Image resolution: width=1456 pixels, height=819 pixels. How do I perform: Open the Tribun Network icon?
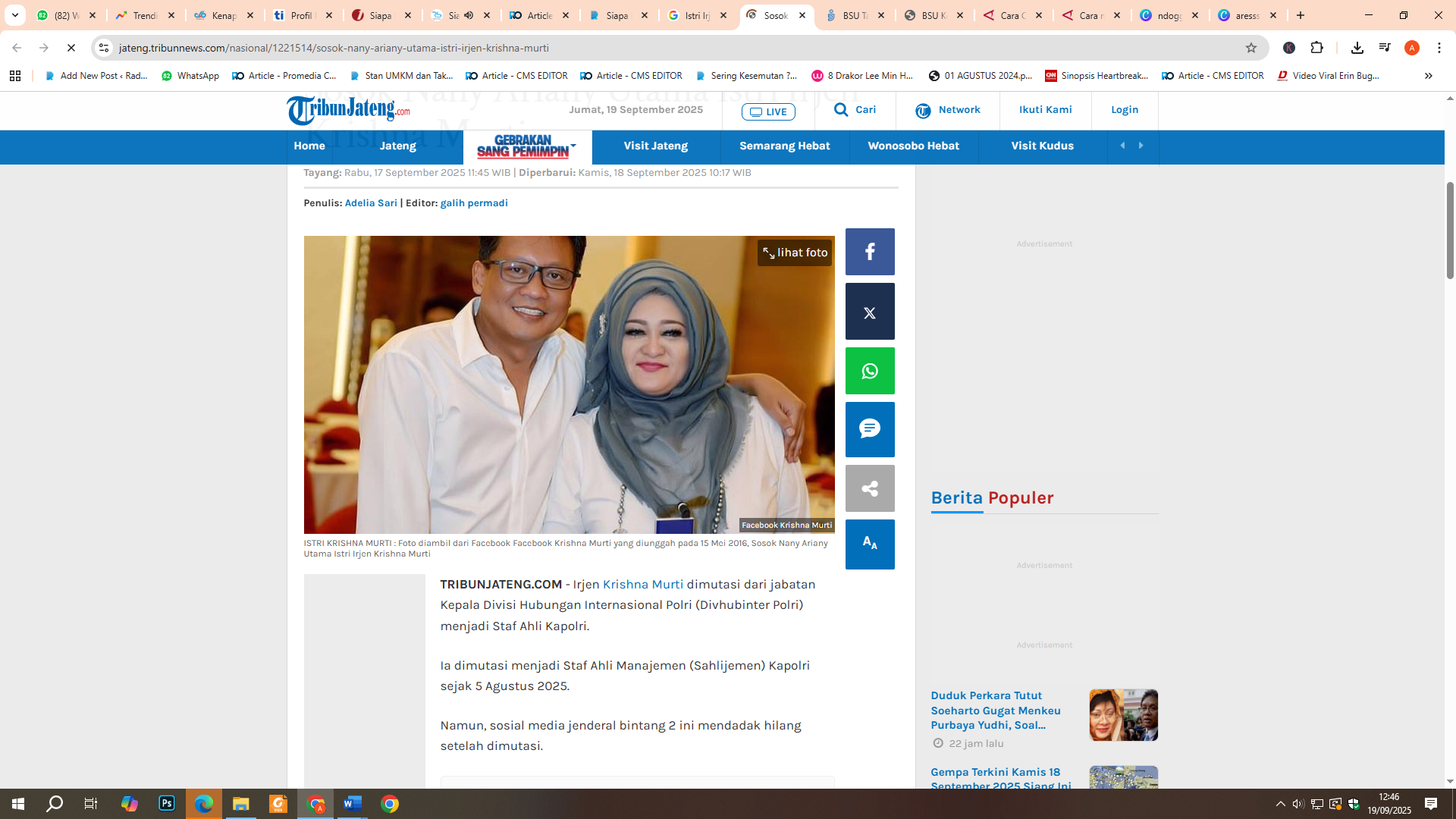click(x=923, y=111)
